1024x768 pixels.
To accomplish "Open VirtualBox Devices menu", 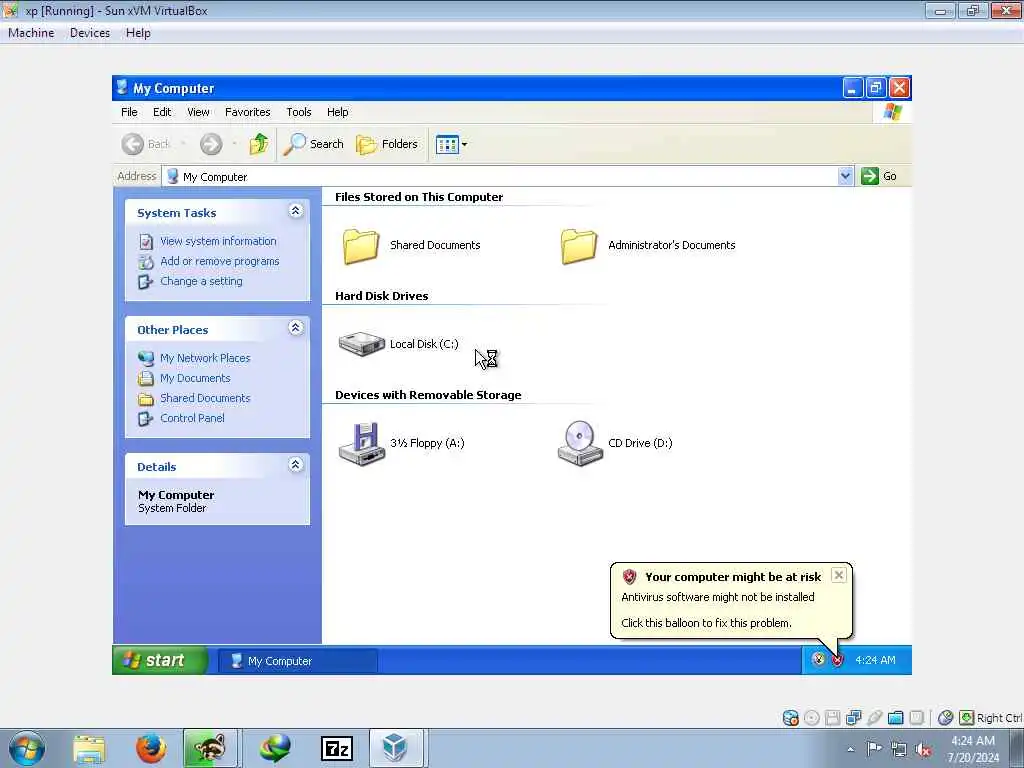I will click(x=90, y=33).
